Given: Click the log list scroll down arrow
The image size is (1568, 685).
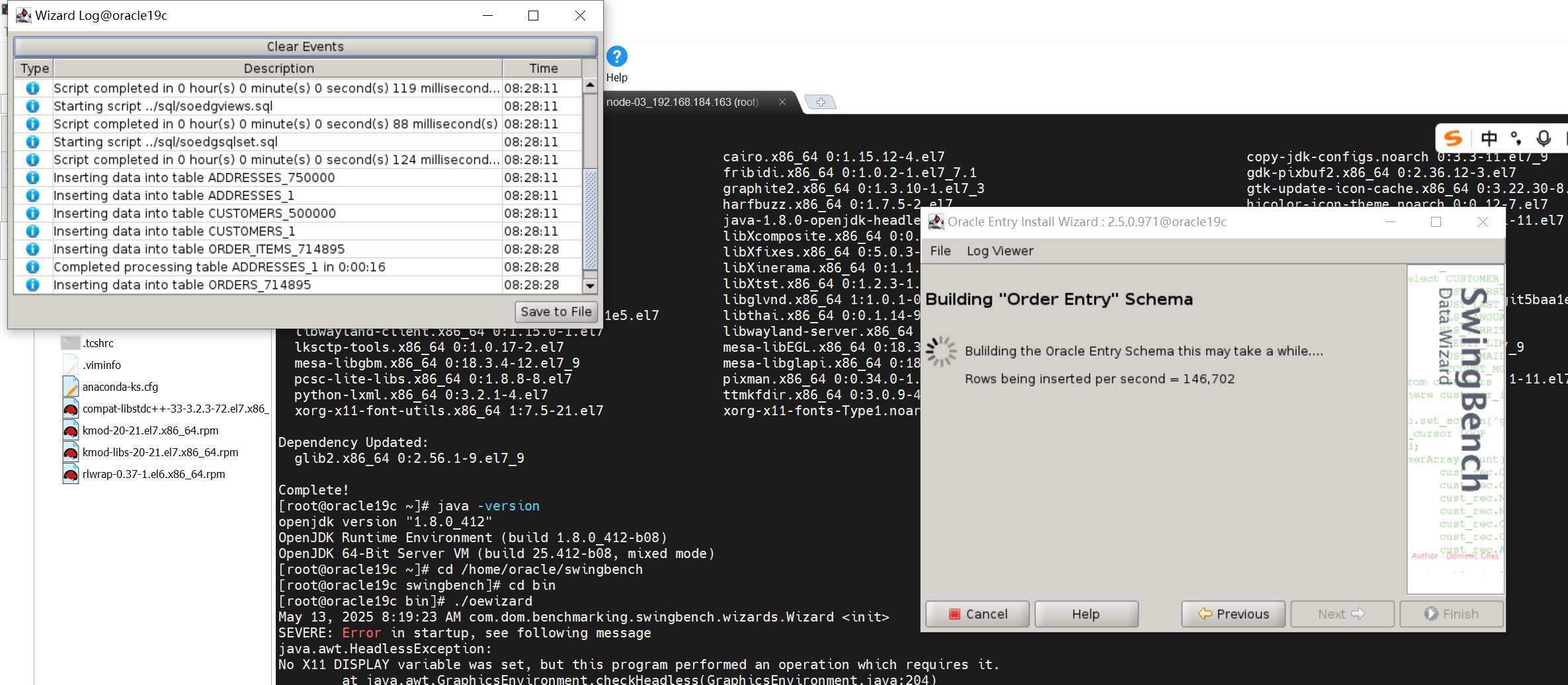Looking at the screenshot, I should point(590,286).
